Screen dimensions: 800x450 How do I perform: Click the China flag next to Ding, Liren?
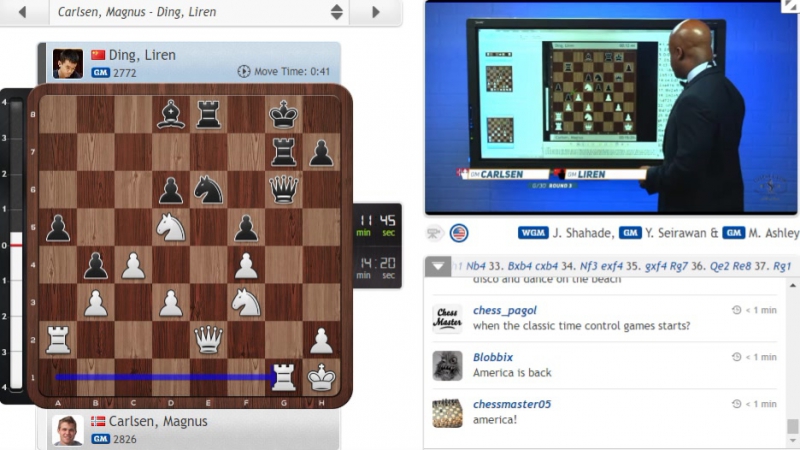(98, 55)
